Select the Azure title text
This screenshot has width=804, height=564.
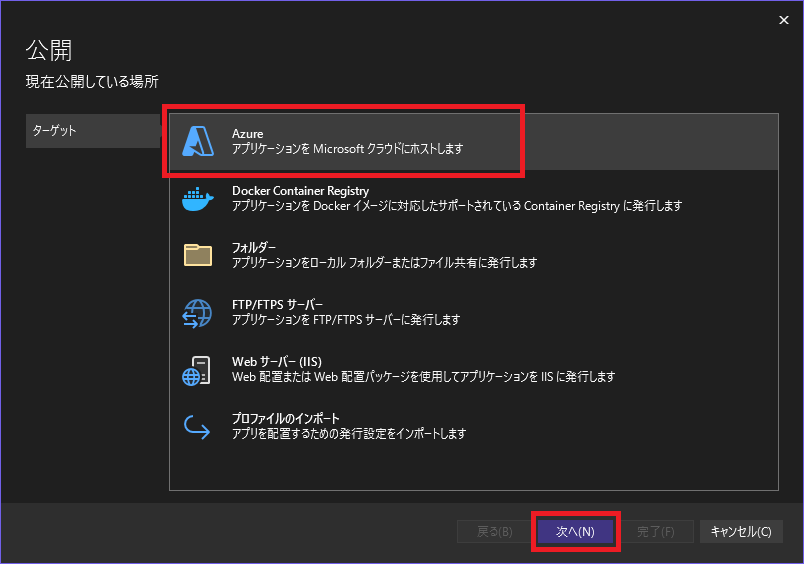coord(248,134)
